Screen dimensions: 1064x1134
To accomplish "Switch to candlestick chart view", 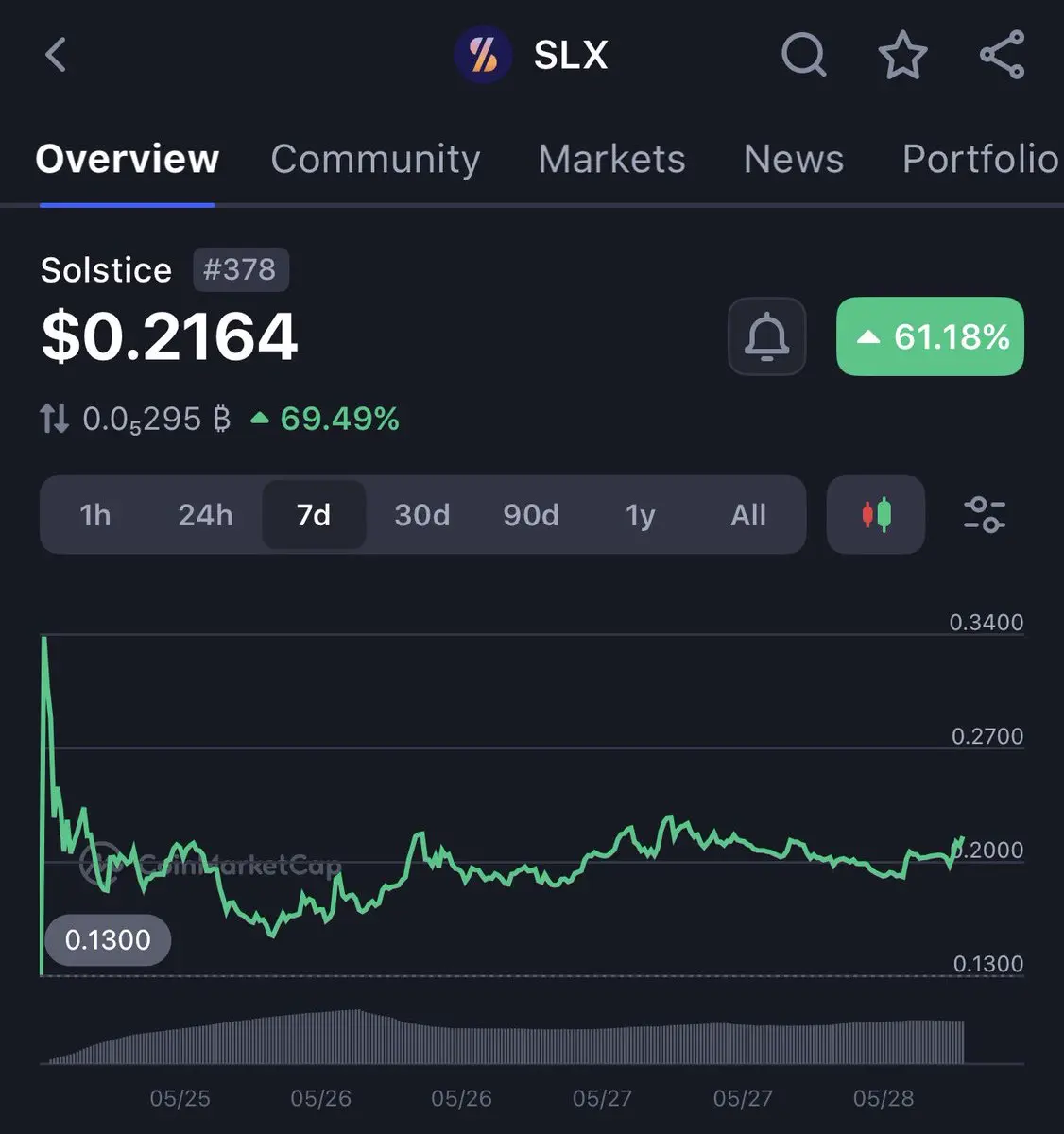I will pyautogui.click(x=876, y=515).
